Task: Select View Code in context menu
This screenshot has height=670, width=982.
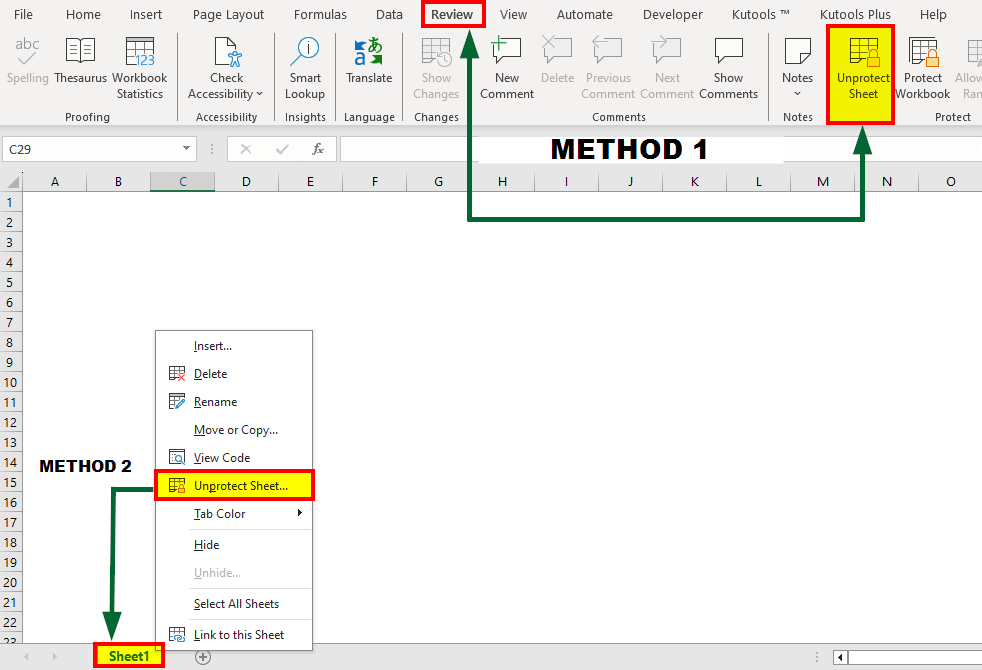Action: click(234, 458)
